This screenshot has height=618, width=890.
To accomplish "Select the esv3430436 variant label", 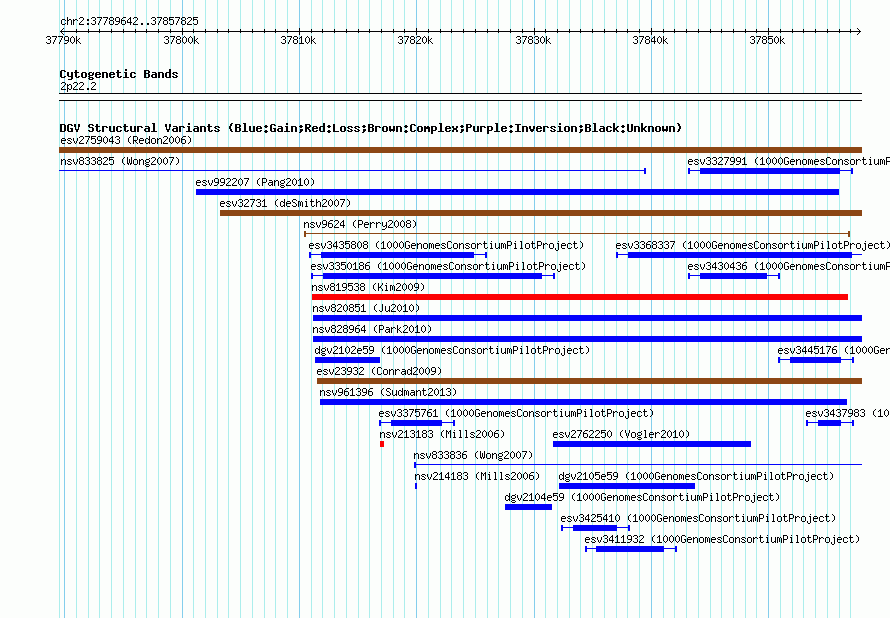I will coord(788,266).
